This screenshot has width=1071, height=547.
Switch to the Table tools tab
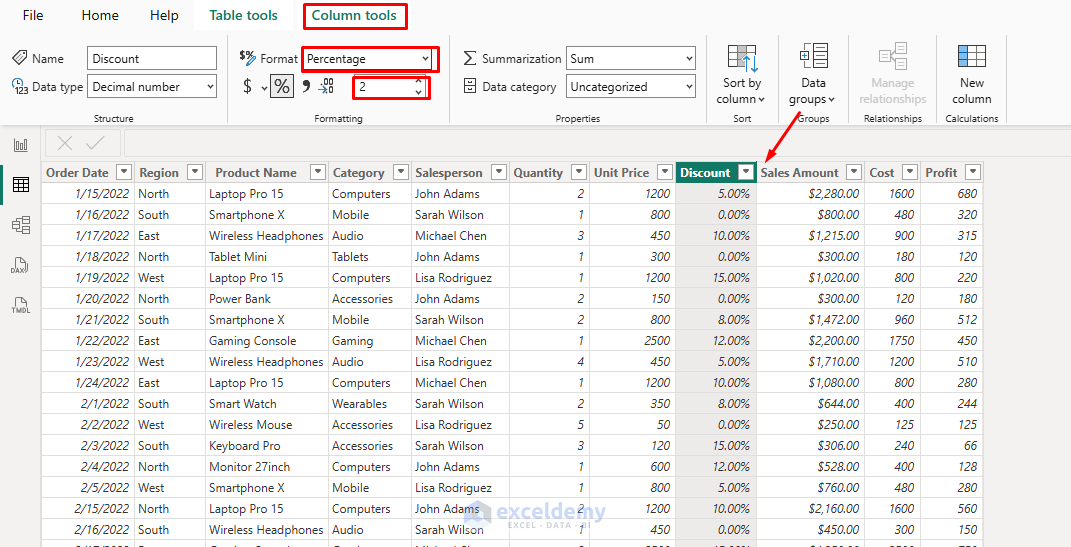(243, 15)
